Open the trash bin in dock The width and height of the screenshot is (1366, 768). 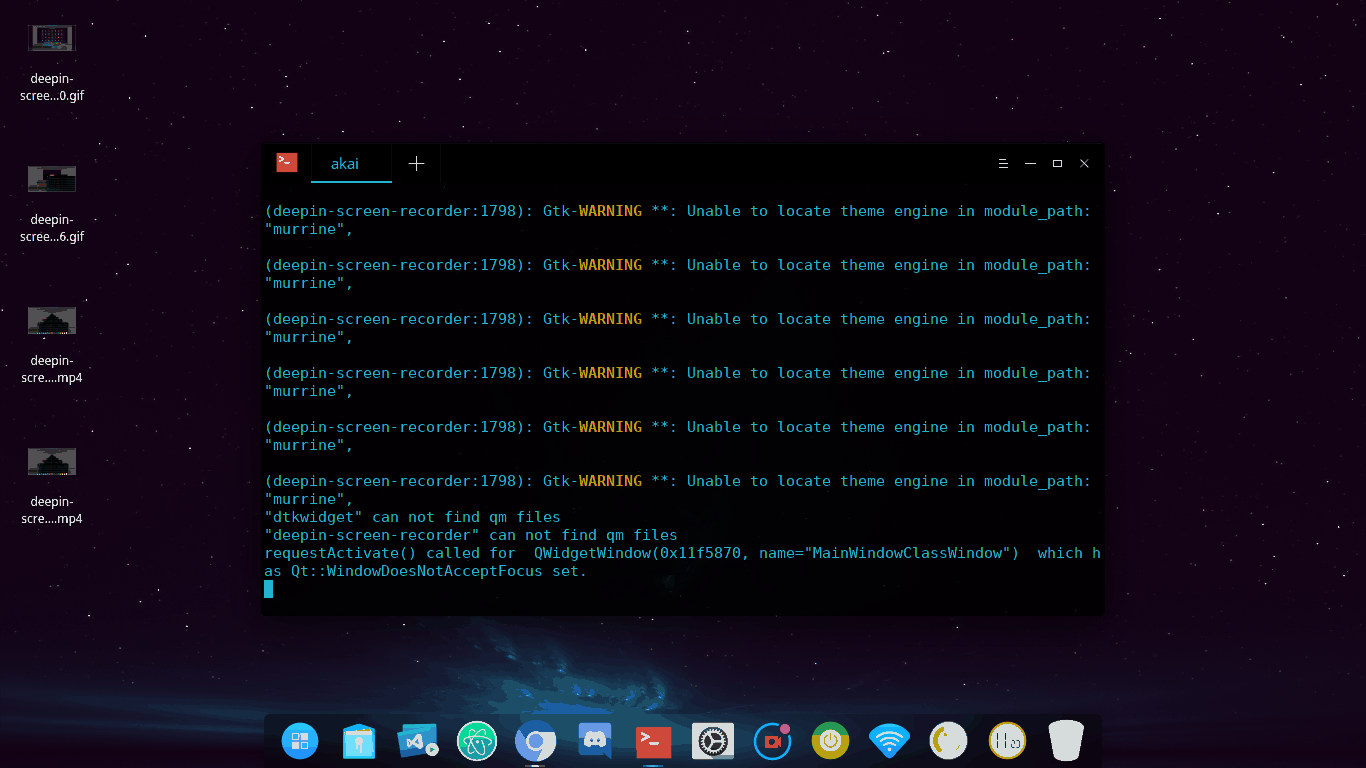point(1066,741)
